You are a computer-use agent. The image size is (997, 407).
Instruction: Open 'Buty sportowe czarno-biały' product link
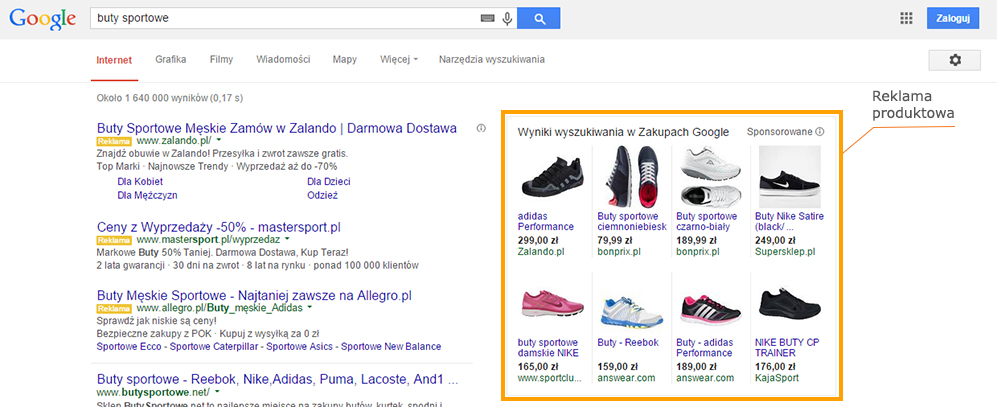(x=707, y=221)
